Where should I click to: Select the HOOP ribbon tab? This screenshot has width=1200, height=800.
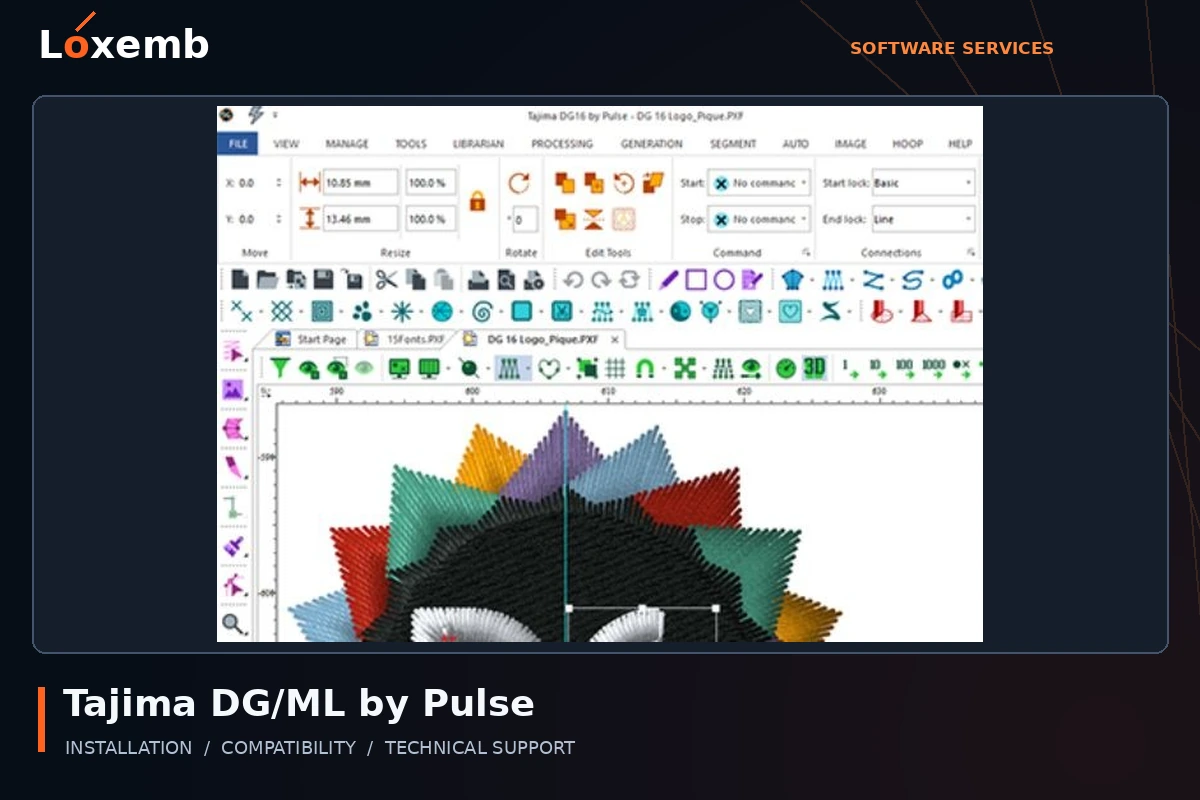[x=908, y=144]
